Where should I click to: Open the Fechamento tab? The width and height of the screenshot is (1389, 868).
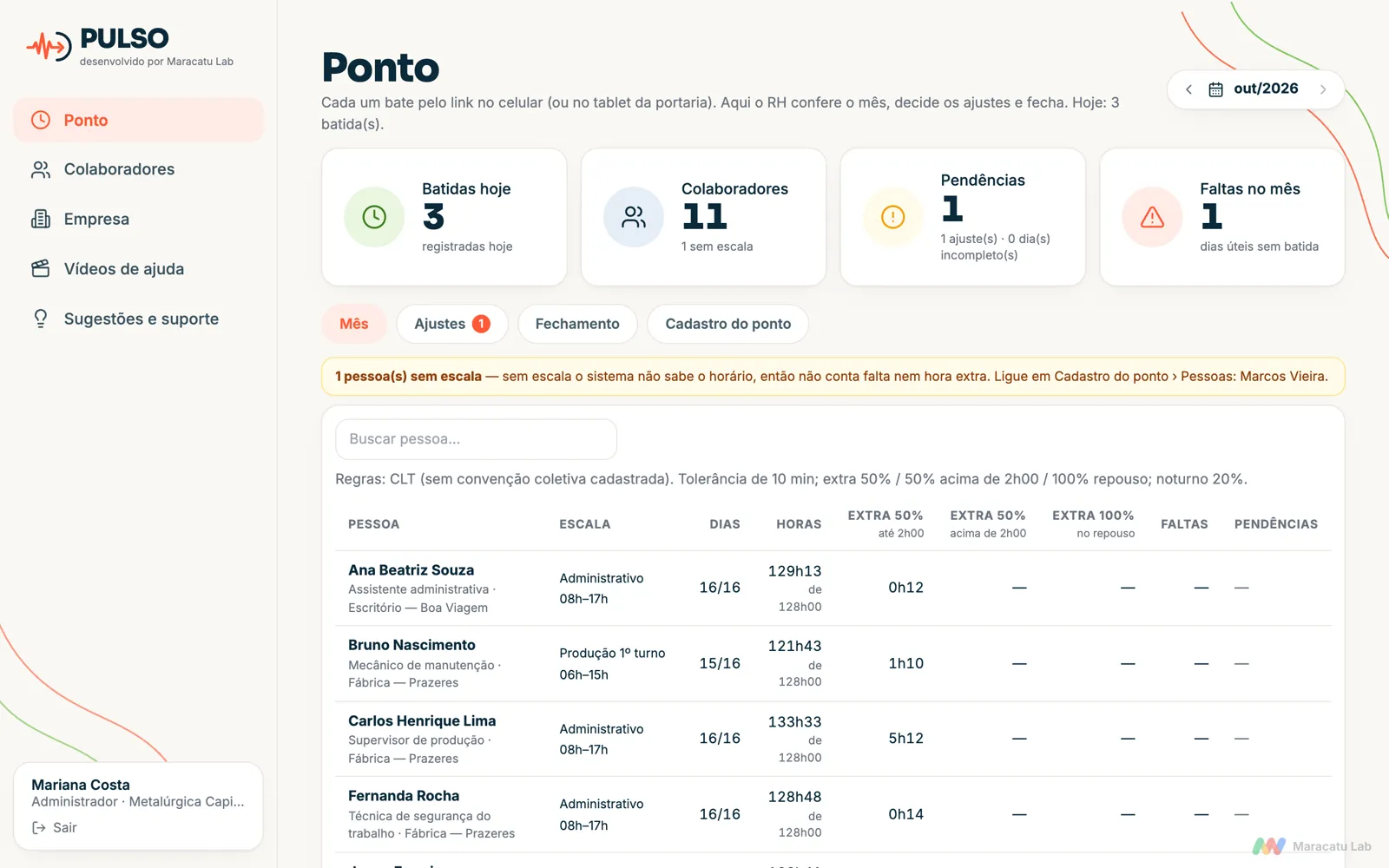point(577,324)
